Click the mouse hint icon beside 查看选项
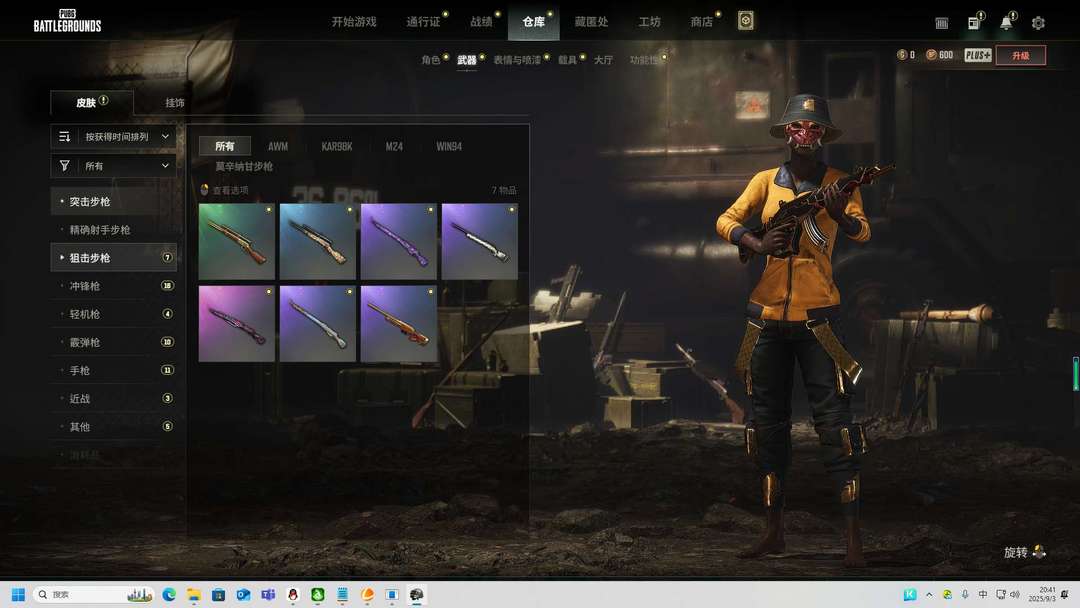1080x608 pixels. [x=204, y=189]
